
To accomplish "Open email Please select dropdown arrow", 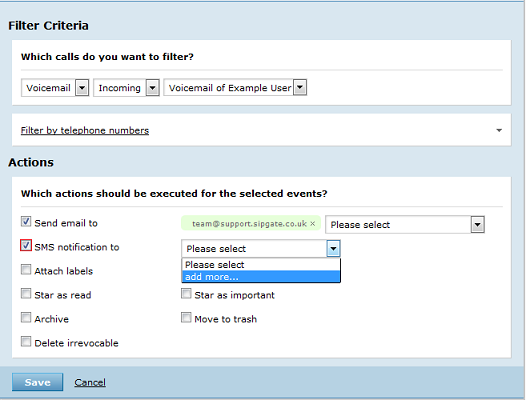I will tap(478, 224).
